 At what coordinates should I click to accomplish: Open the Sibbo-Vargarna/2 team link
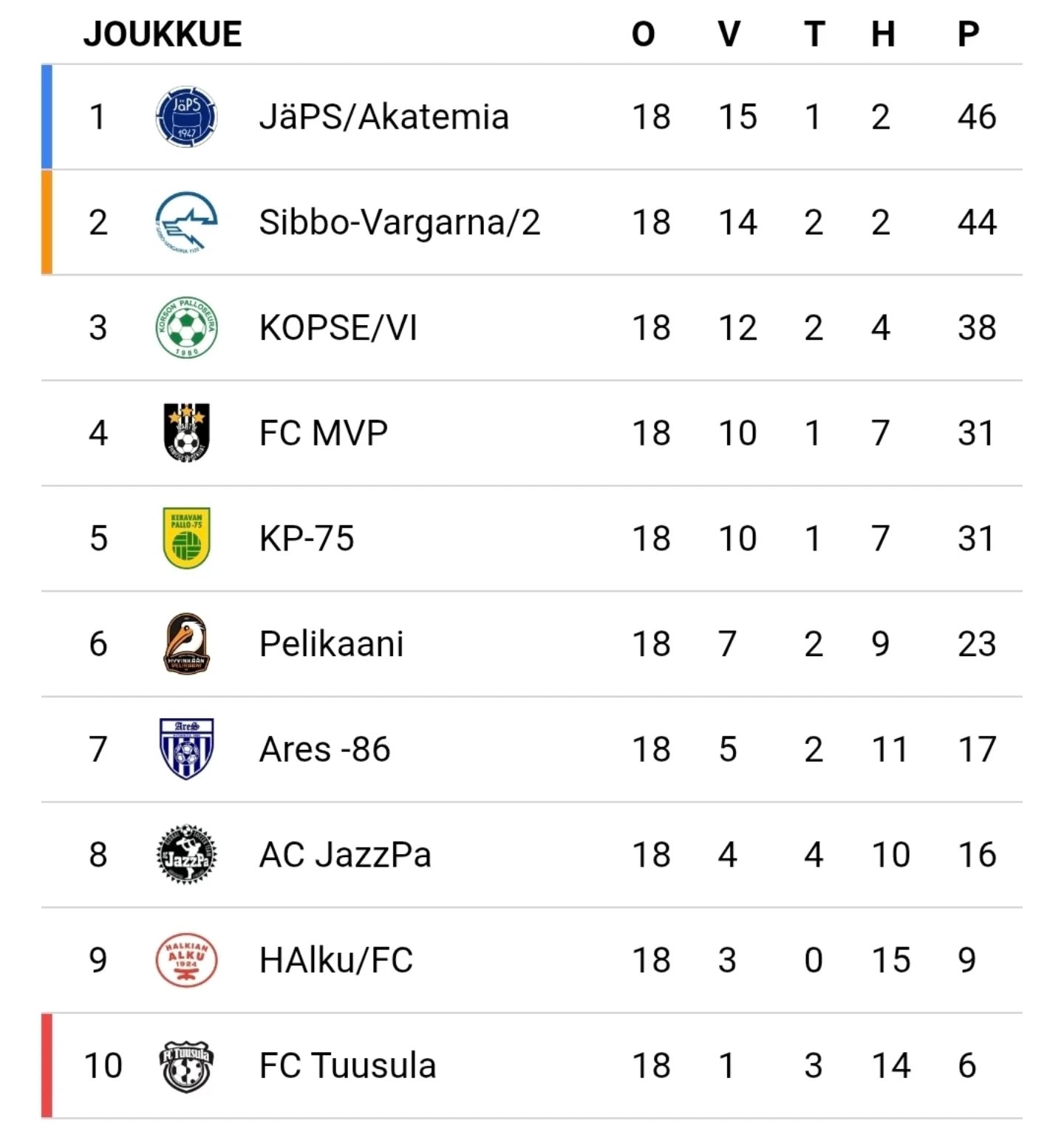pyautogui.click(x=399, y=222)
